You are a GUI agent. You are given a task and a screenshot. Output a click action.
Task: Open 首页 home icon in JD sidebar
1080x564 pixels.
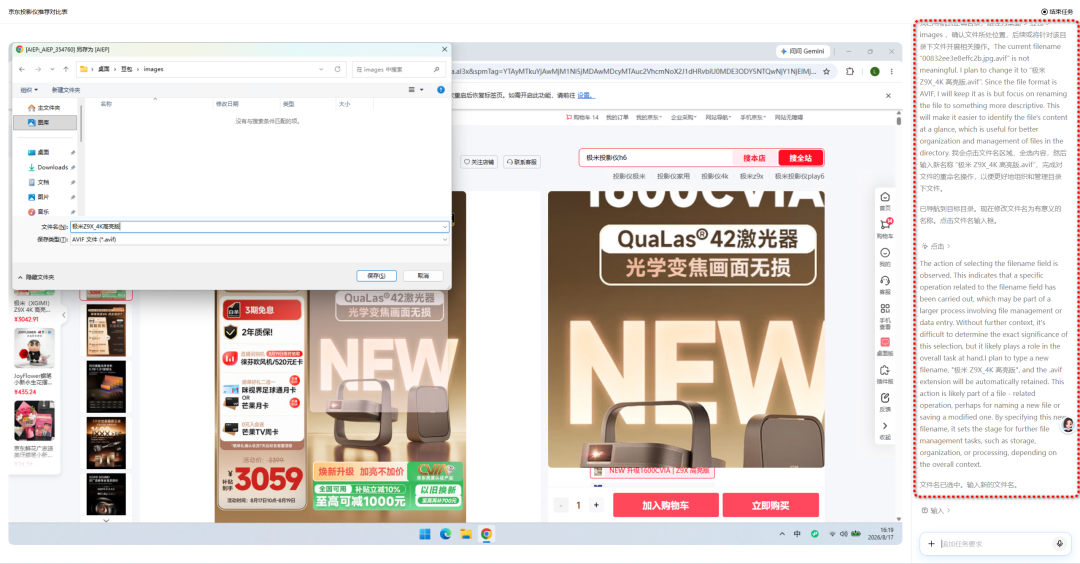coord(885,201)
